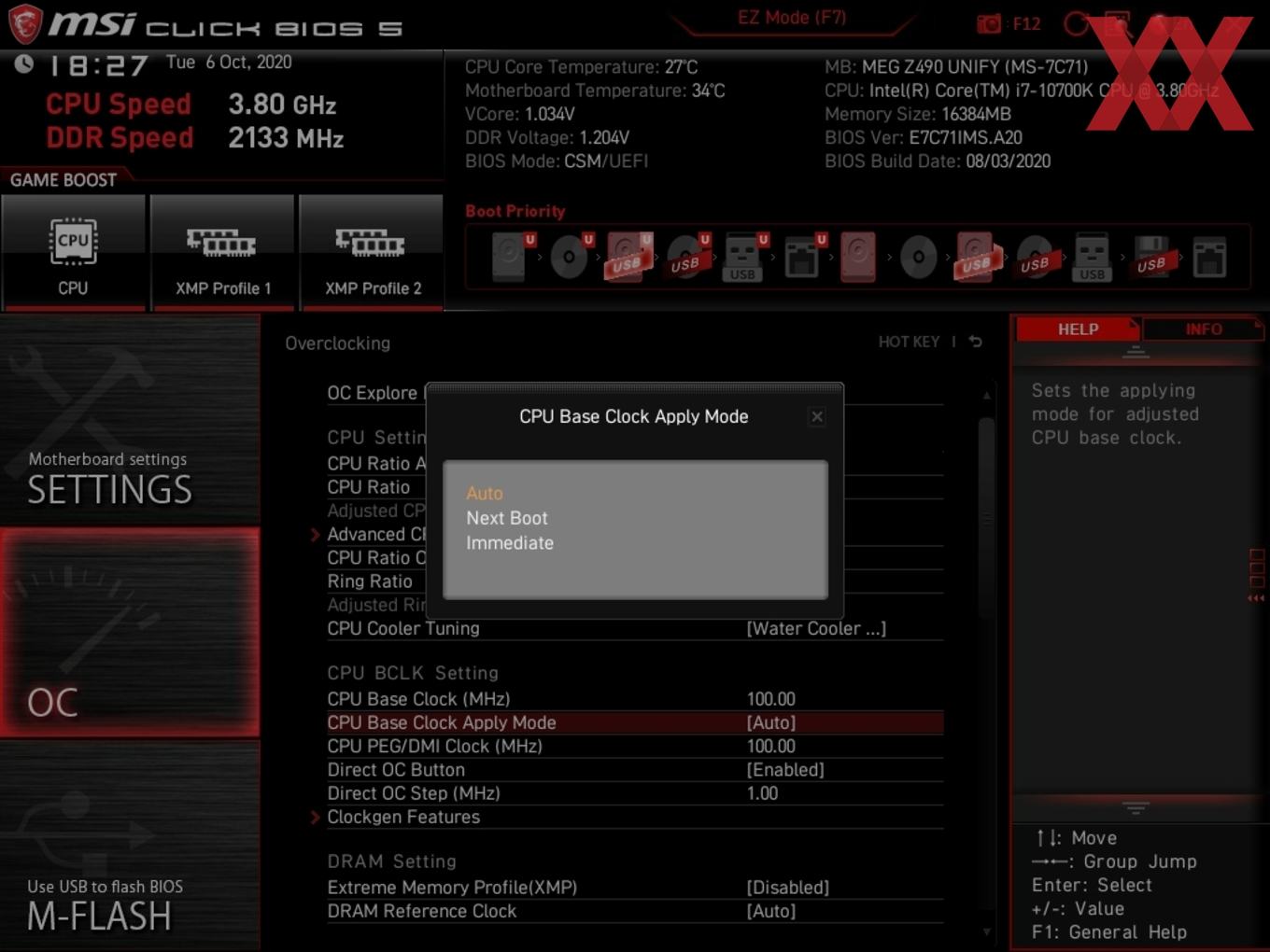Image resolution: width=1270 pixels, height=952 pixels.
Task: Click the settings list vertical scrollbar
Action: tap(986, 518)
